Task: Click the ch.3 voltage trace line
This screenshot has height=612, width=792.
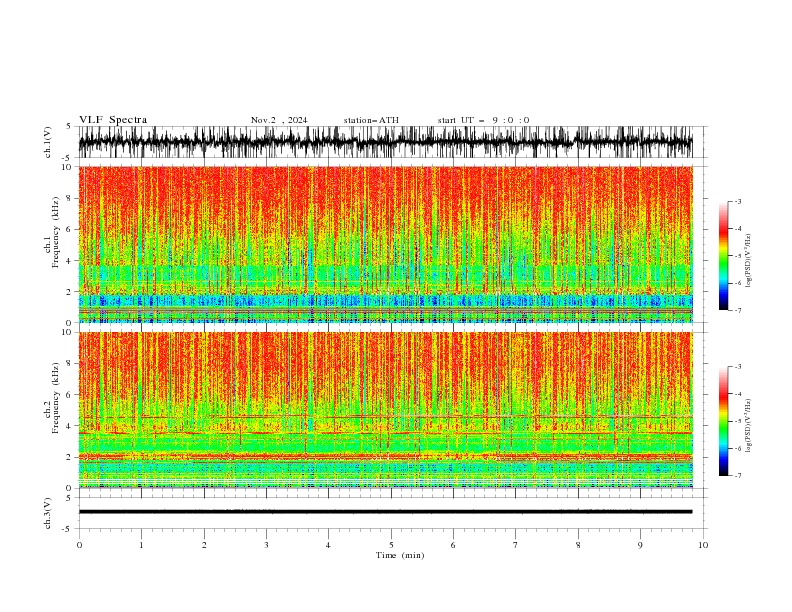Action: pos(385,512)
